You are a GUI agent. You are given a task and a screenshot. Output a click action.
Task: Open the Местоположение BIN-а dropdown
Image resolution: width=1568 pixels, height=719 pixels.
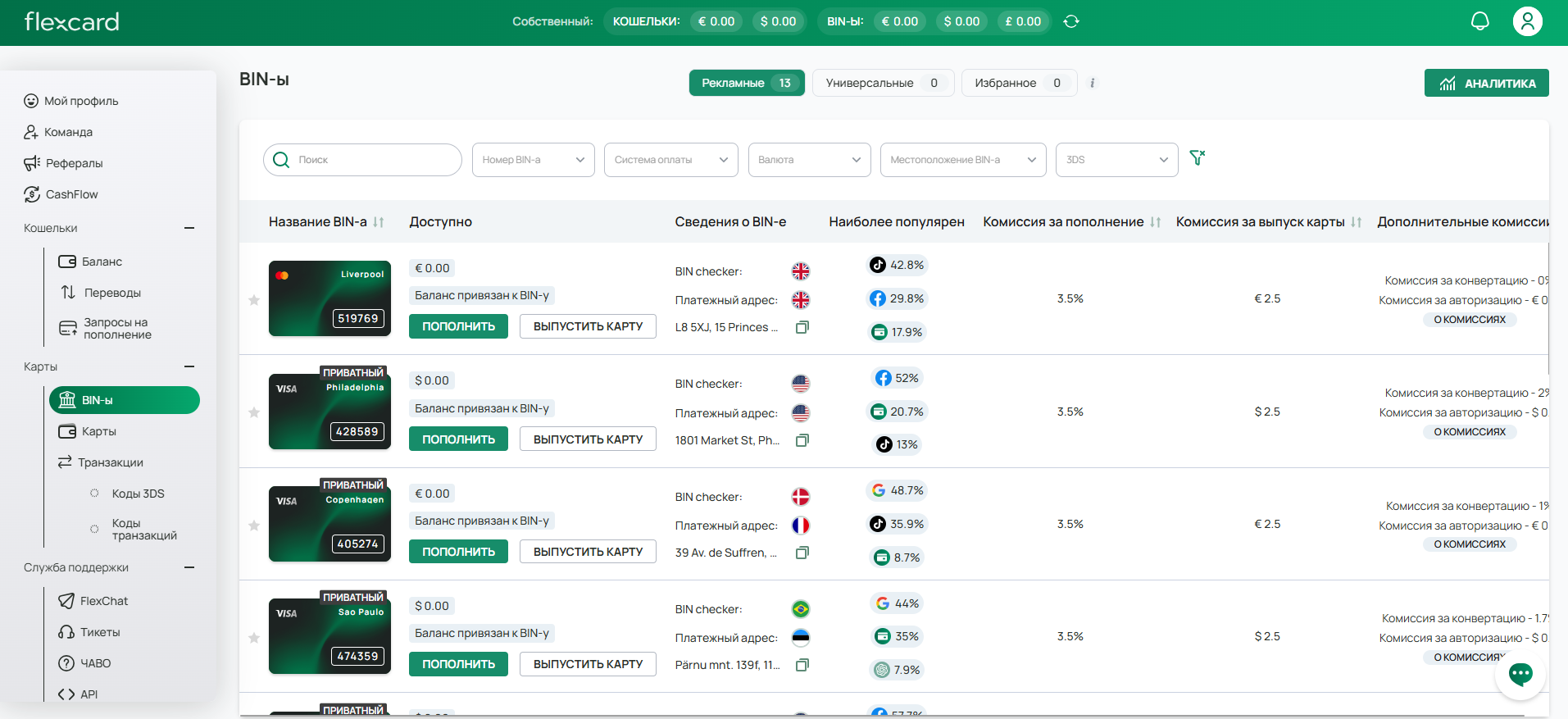coord(963,160)
